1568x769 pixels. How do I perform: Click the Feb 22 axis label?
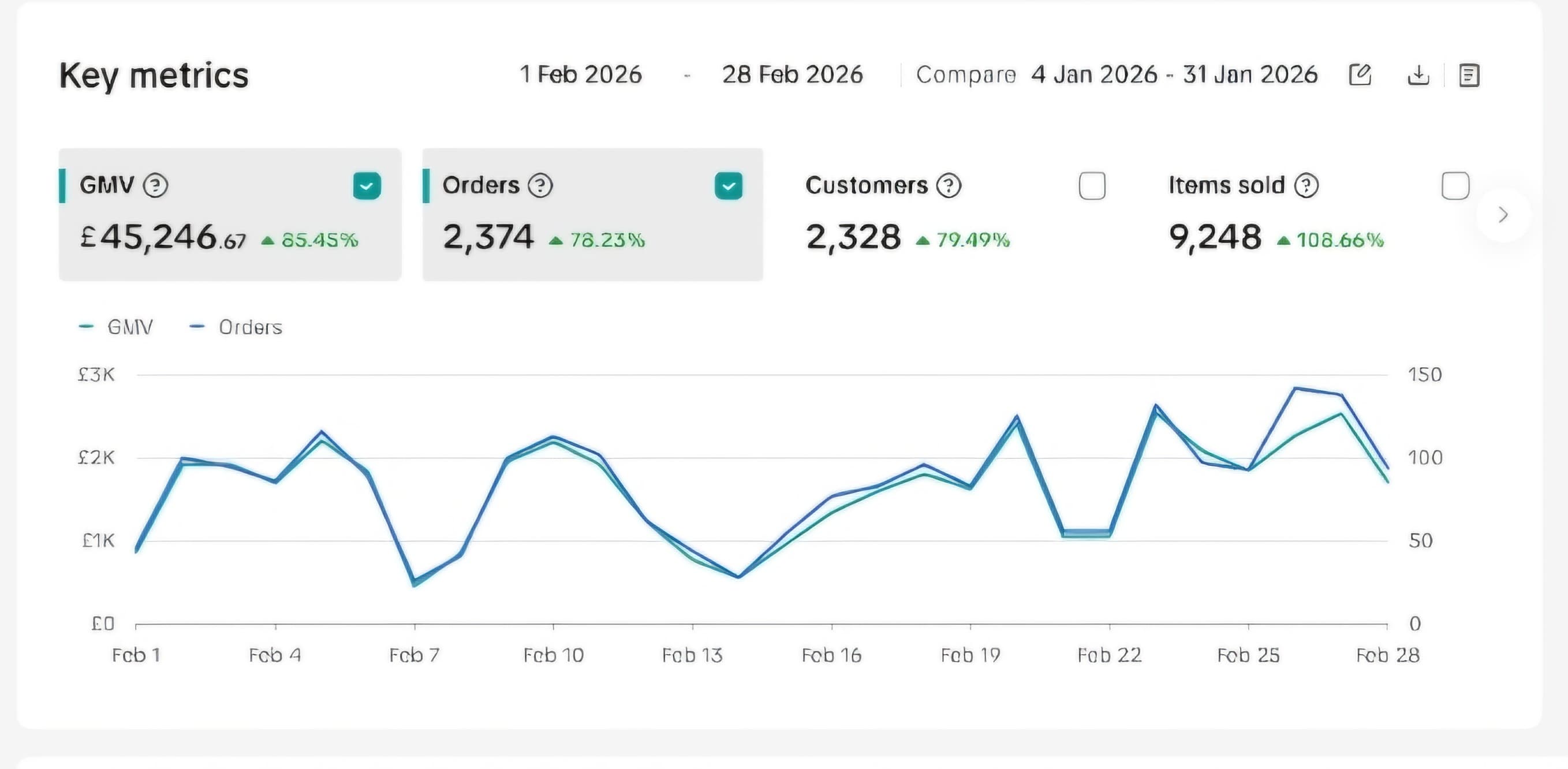pos(1110,655)
